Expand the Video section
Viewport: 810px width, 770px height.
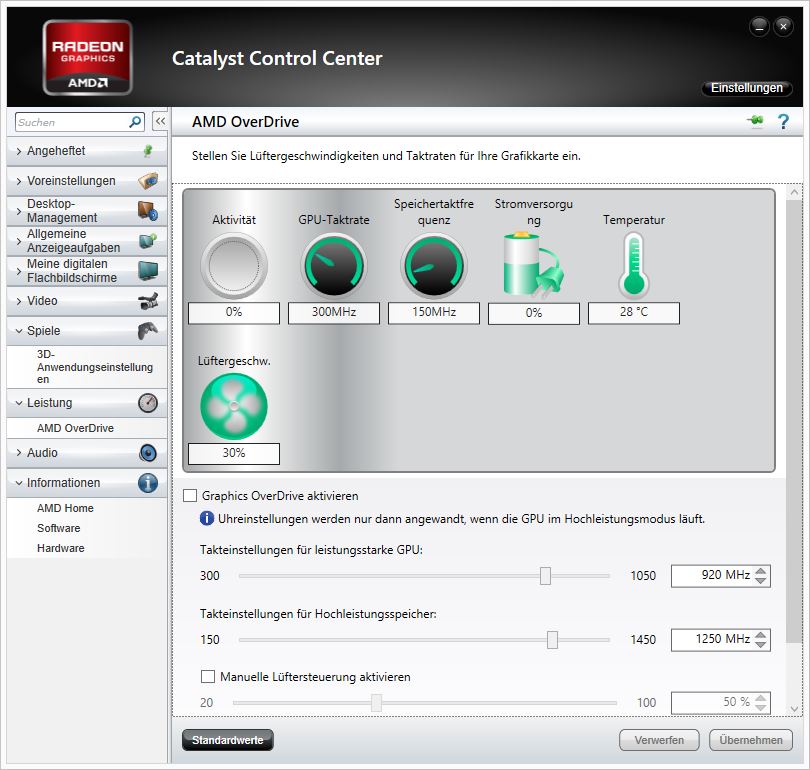19,301
